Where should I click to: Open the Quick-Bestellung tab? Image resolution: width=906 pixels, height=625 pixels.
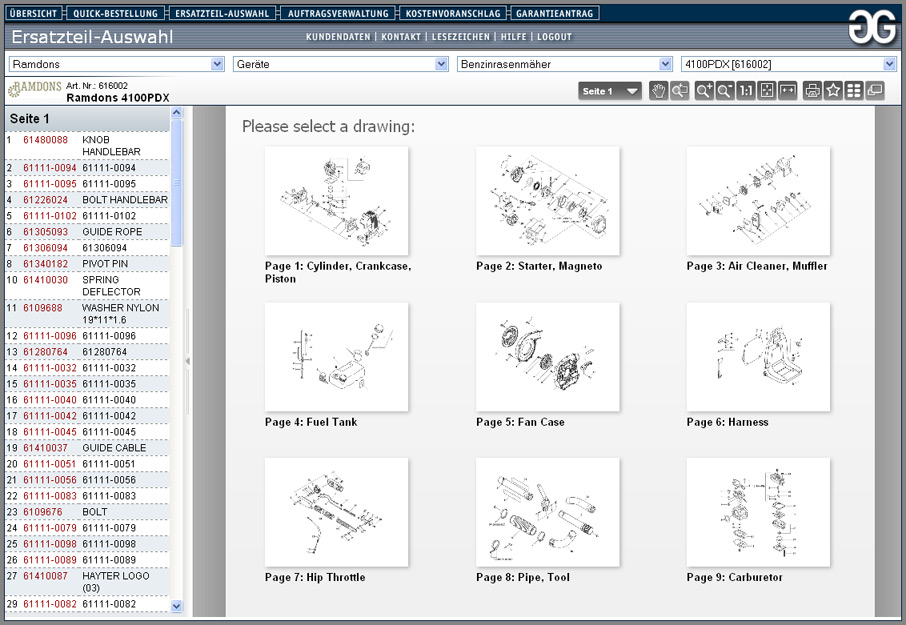pos(115,14)
